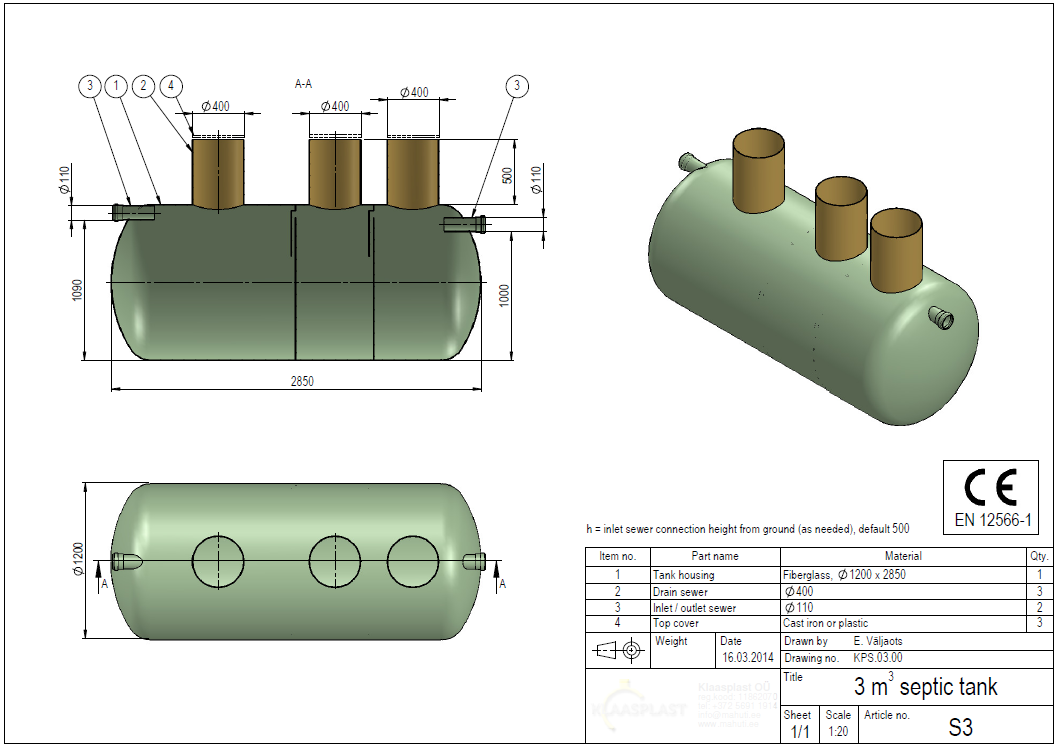Select the 1090 height dimension
1056x749 pixels.
click(78, 289)
